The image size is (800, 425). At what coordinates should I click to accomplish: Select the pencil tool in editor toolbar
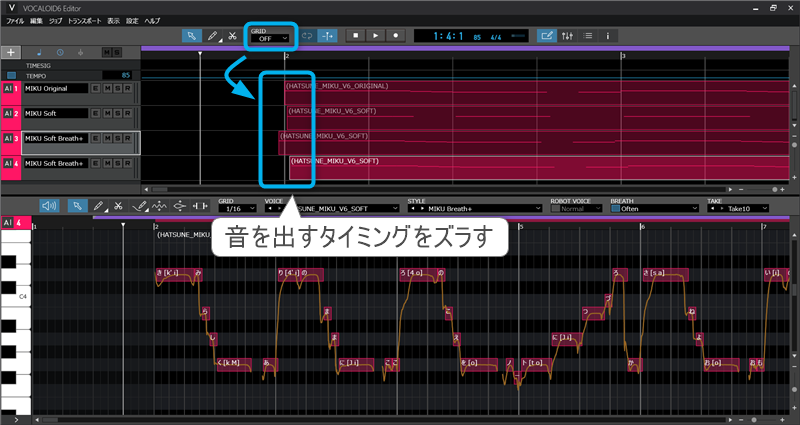[98, 206]
